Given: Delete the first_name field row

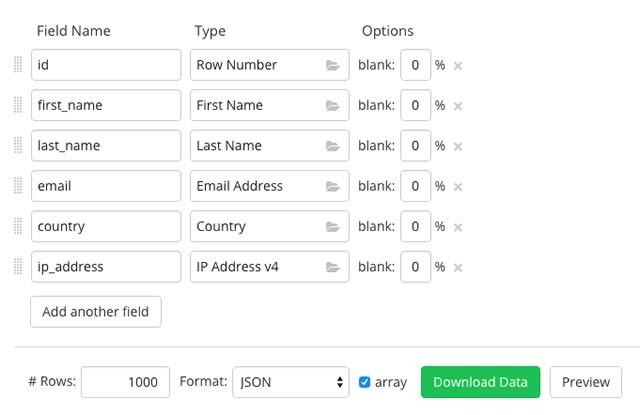Looking at the screenshot, I should point(458,106).
